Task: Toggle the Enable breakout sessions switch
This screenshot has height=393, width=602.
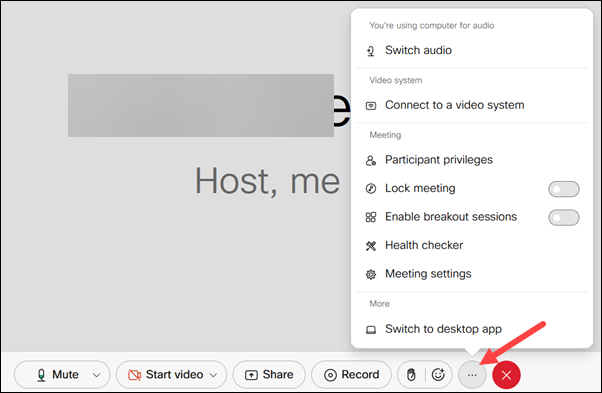Action: click(564, 217)
